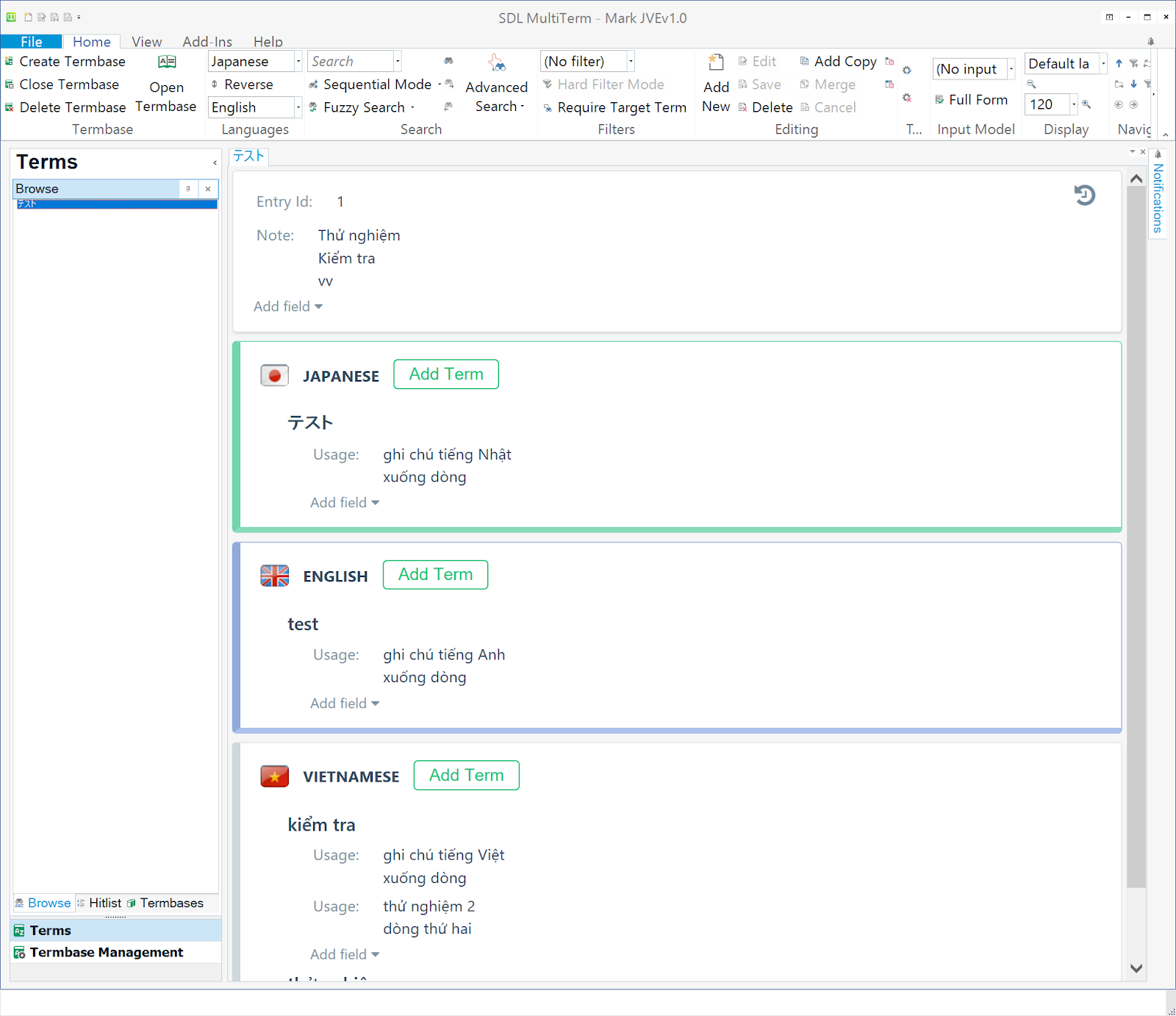Screen dimensions: 1176x1016
Task: Open the 120 zoom level dropdown
Action: click(1074, 104)
